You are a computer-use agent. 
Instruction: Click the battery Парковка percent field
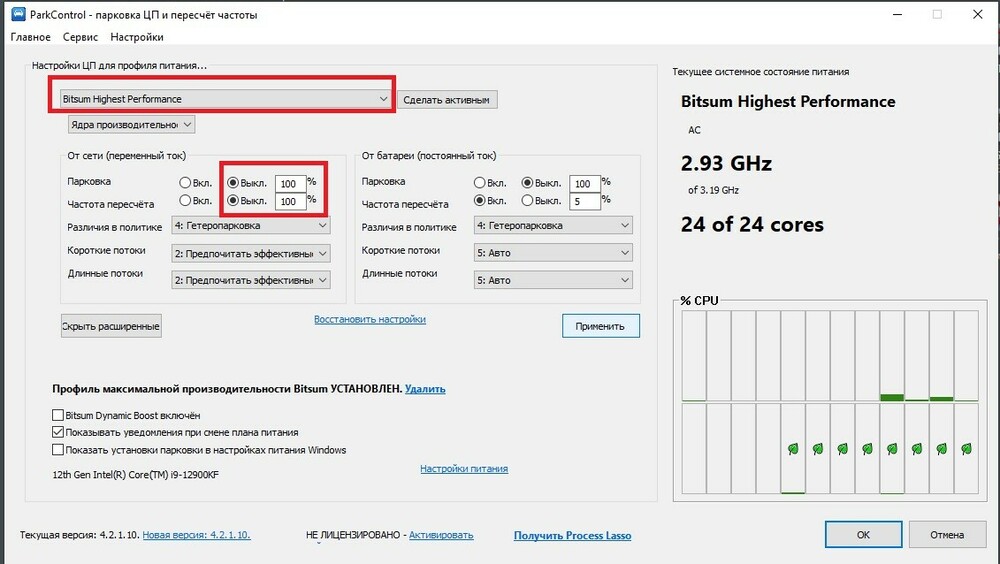pyautogui.click(x=585, y=184)
